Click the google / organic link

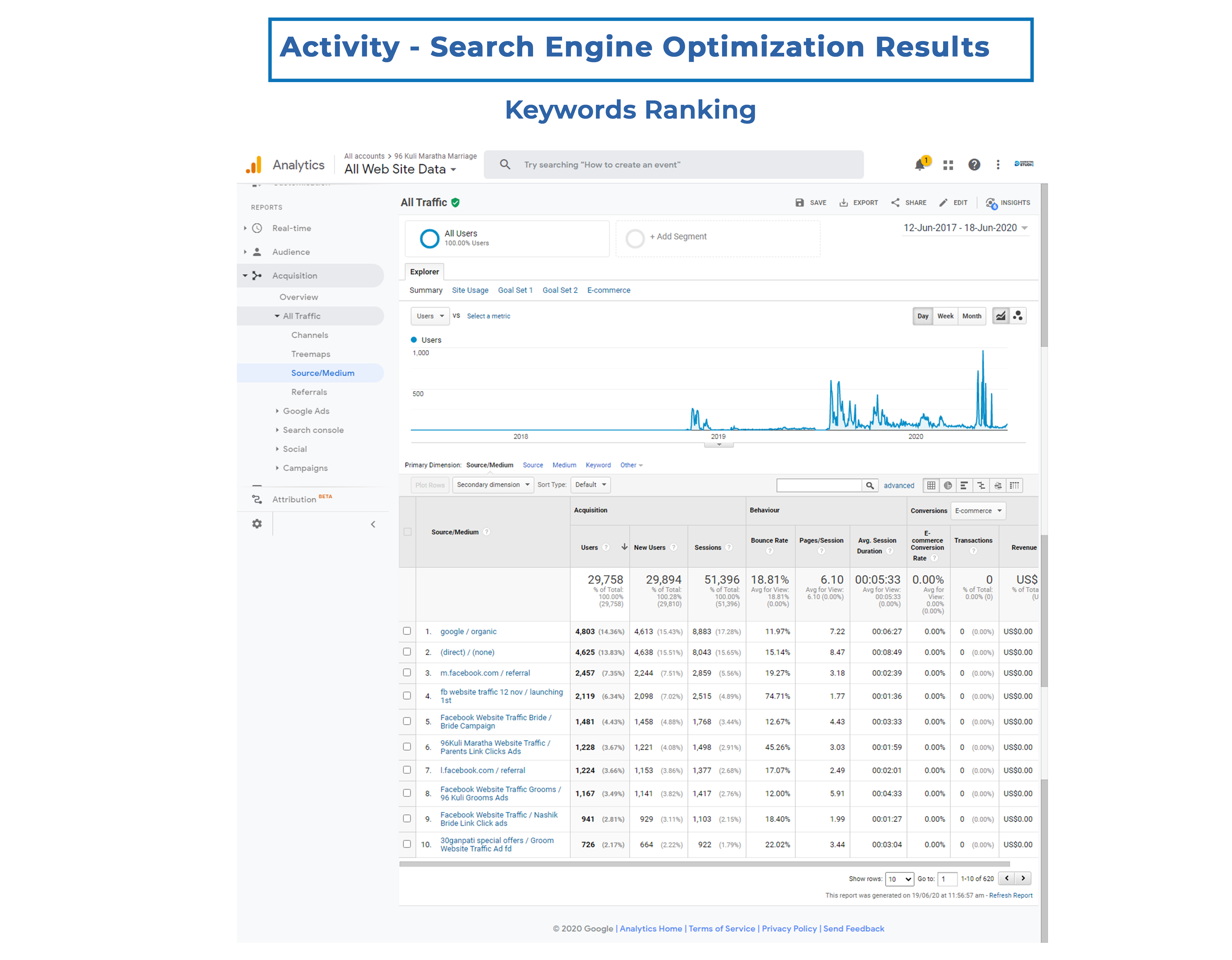[468, 631]
